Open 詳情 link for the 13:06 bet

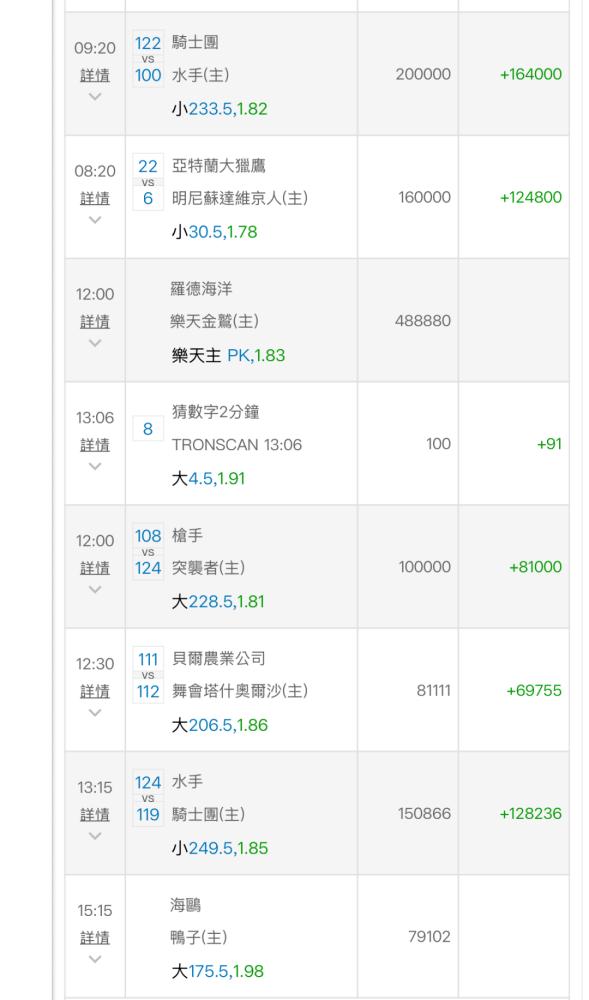pos(95,445)
